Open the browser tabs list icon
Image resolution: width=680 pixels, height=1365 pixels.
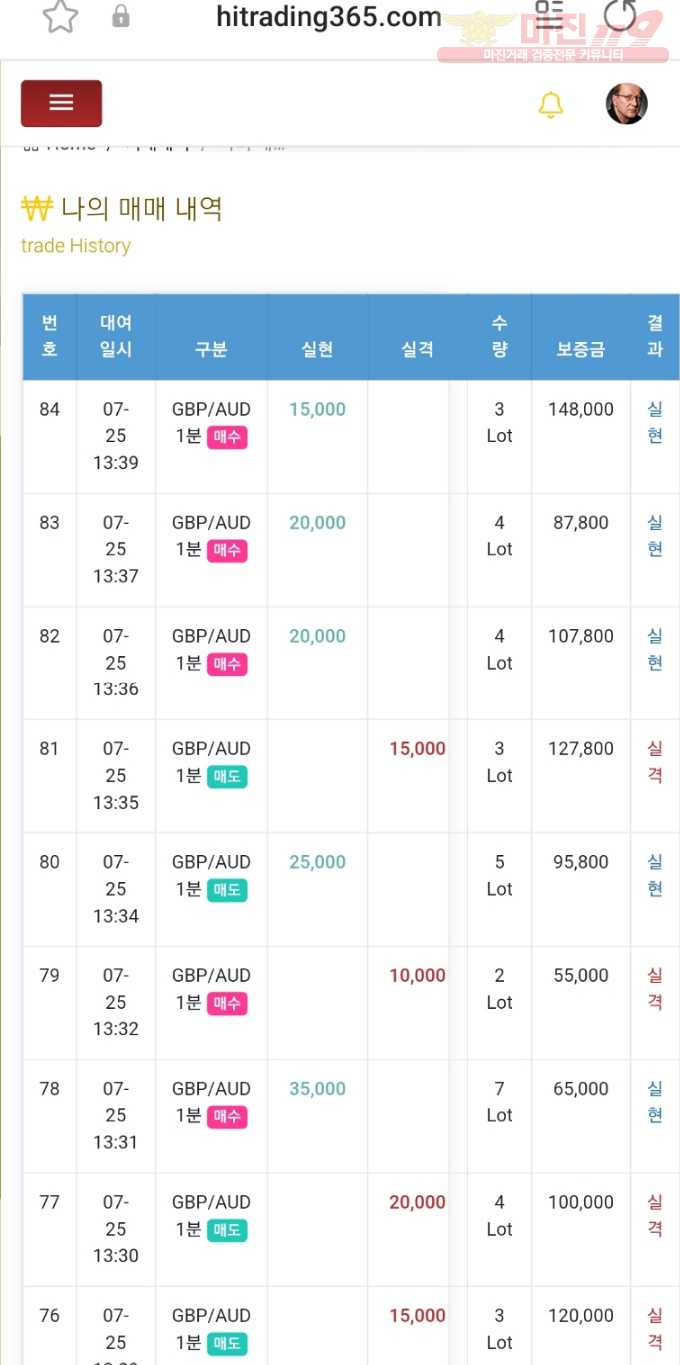[x=549, y=14]
